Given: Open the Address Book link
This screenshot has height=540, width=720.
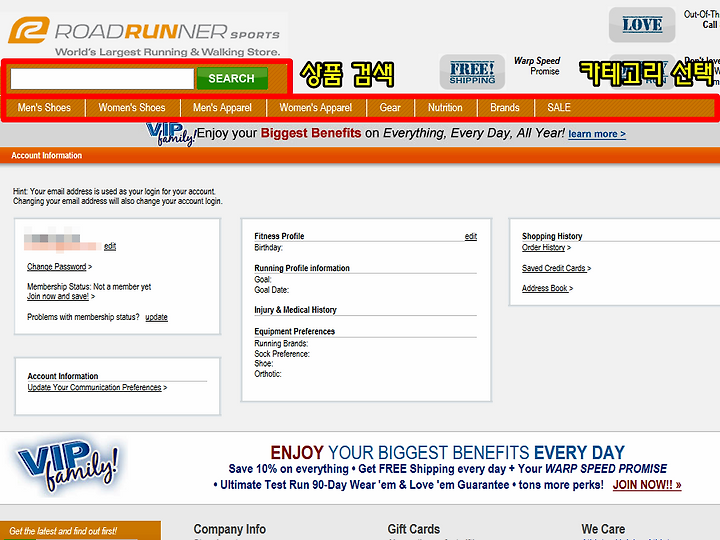Looking at the screenshot, I should [x=545, y=288].
